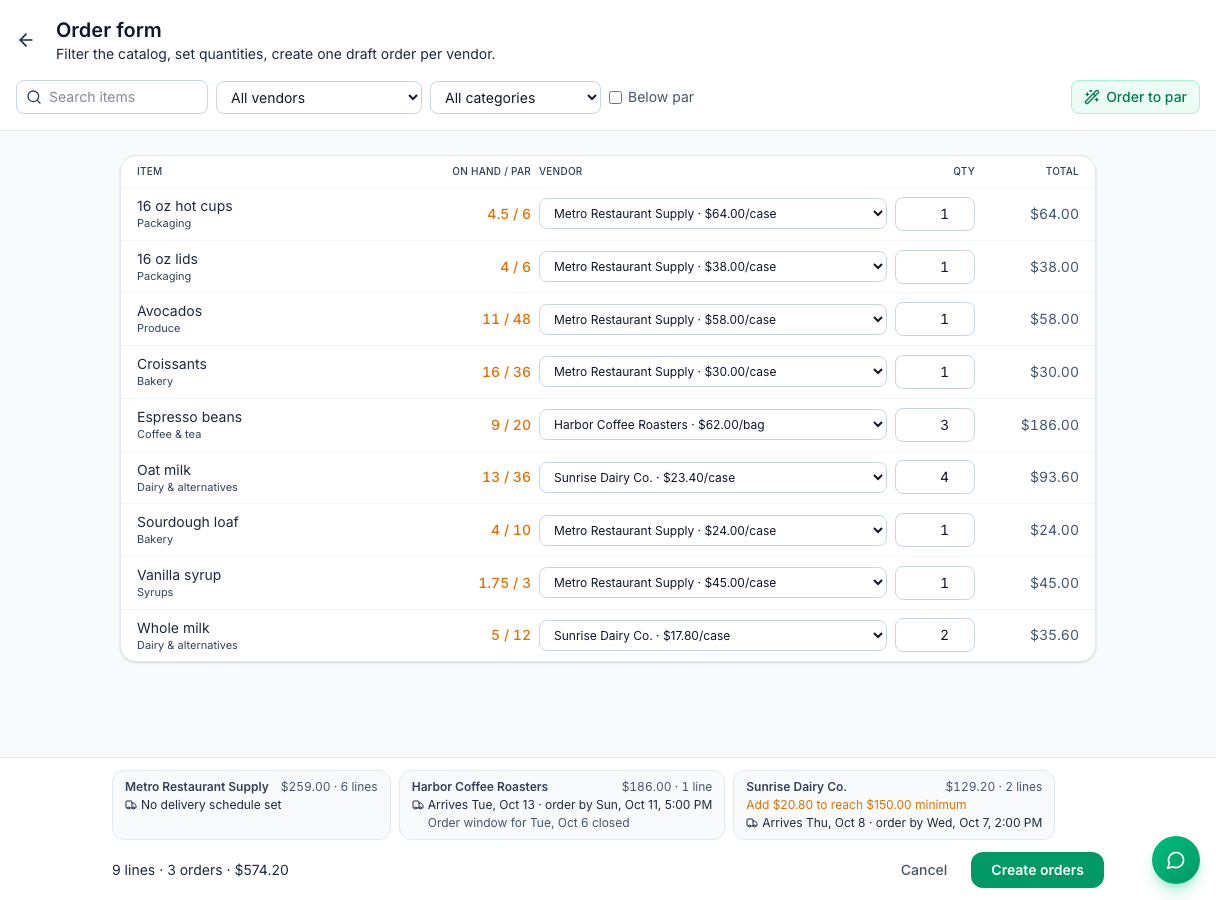The height and width of the screenshot is (900, 1216).
Task: Open vendor dropdown for Whole milk
Action: [713, 635]
